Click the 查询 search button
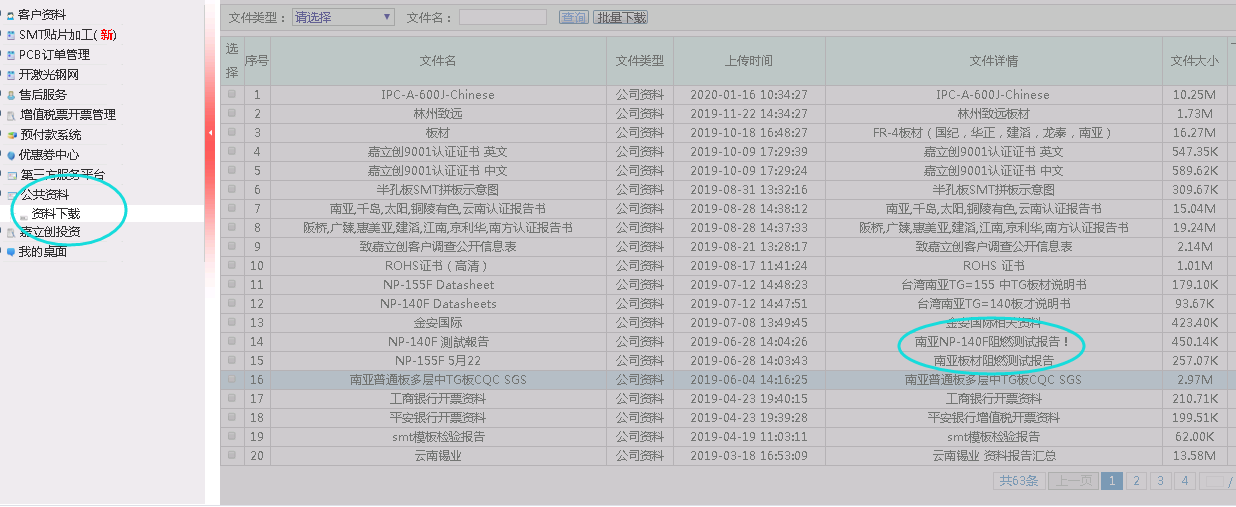This screenshot has width=1236, height=507. 574,17
